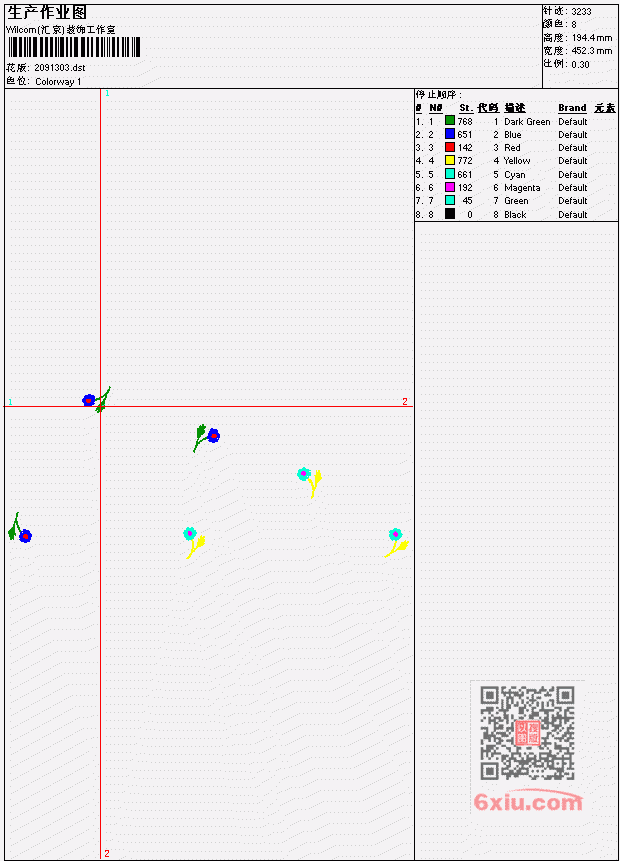Click the 生产作业图 title

47,13
